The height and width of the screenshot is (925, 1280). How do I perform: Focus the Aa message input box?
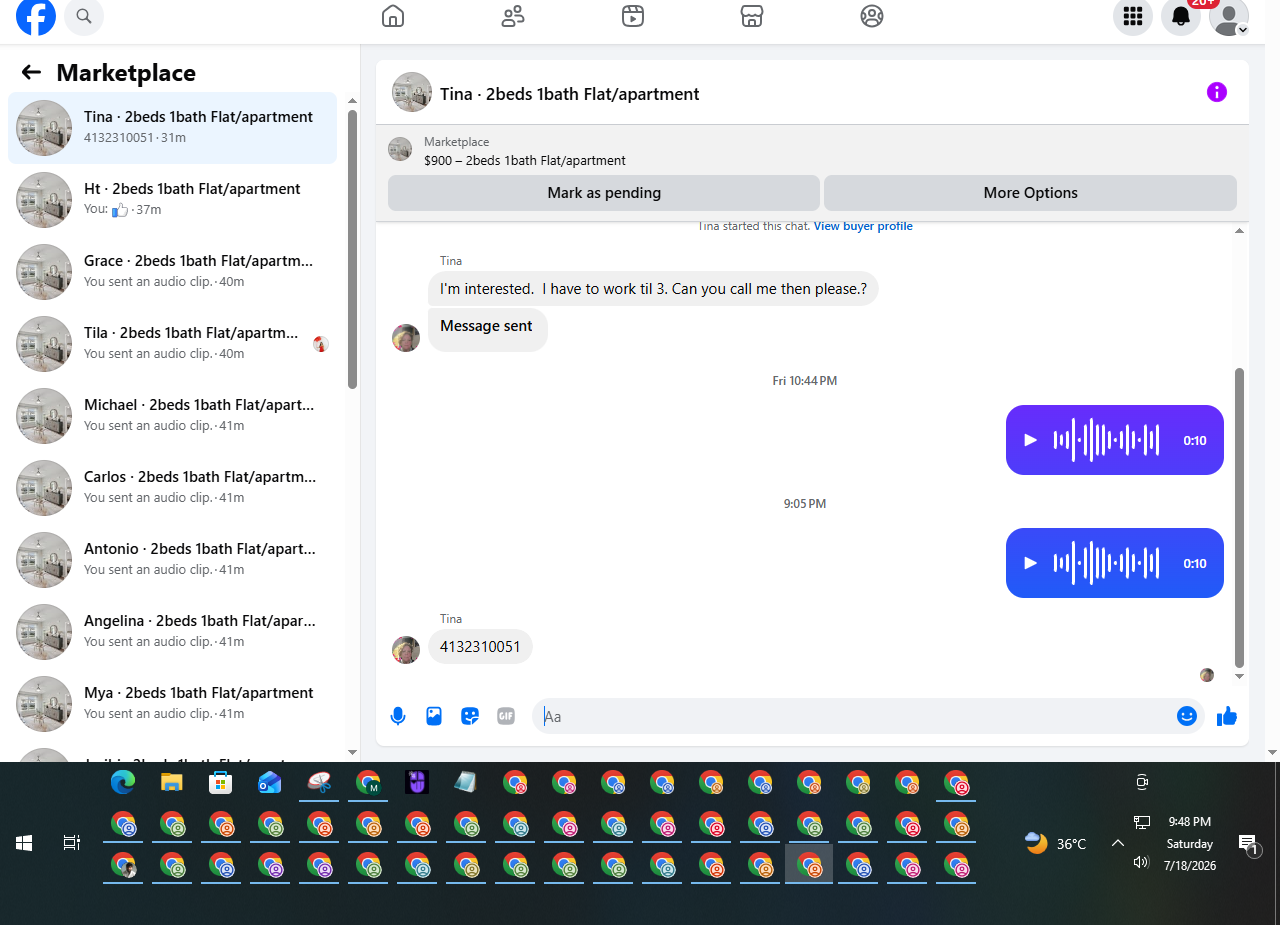point(855,716)
